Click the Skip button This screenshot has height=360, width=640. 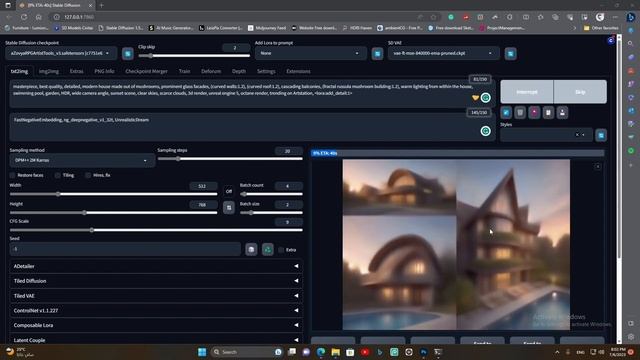[580, 92]
